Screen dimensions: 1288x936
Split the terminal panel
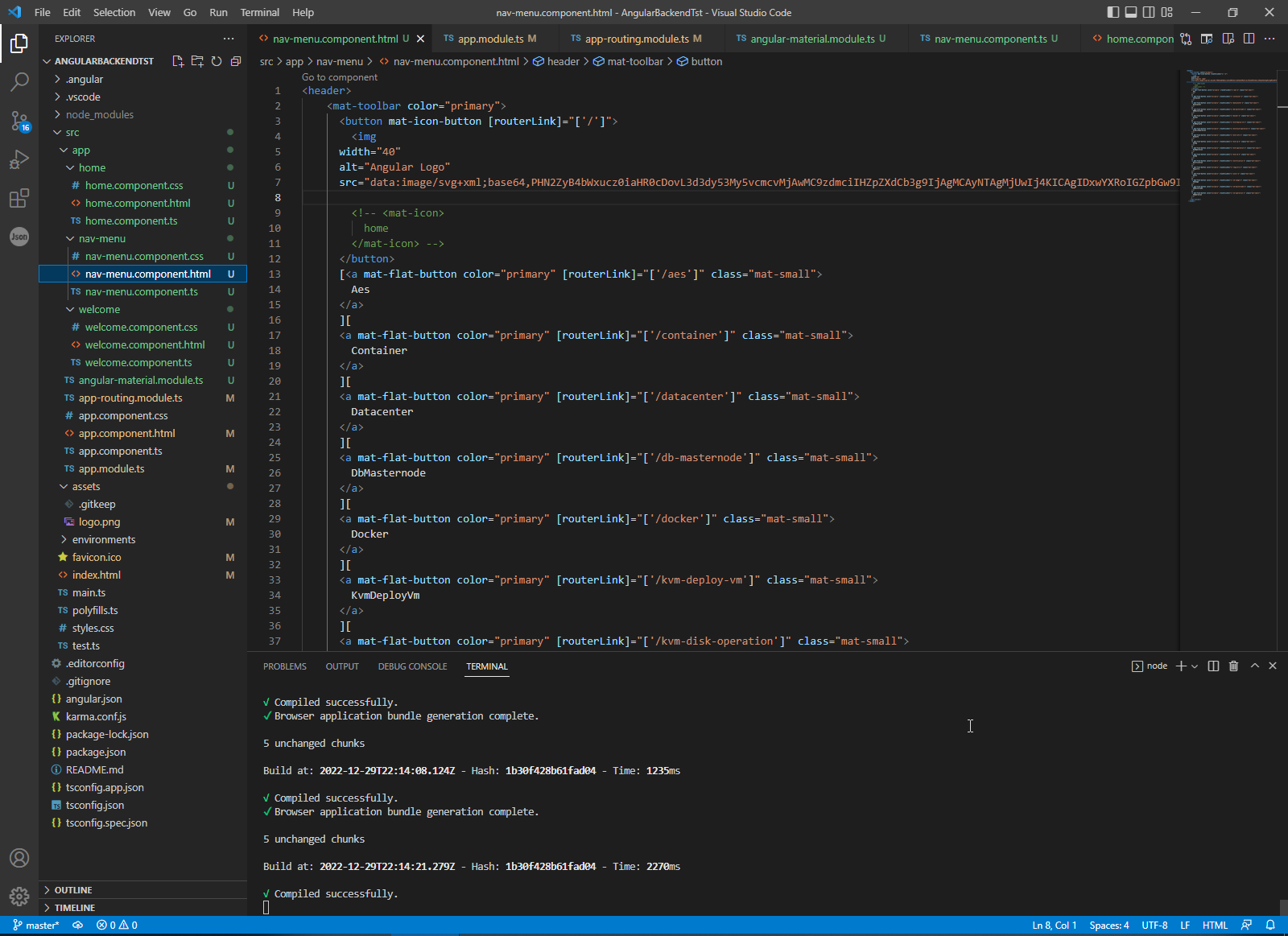(x=1213, y=666)
